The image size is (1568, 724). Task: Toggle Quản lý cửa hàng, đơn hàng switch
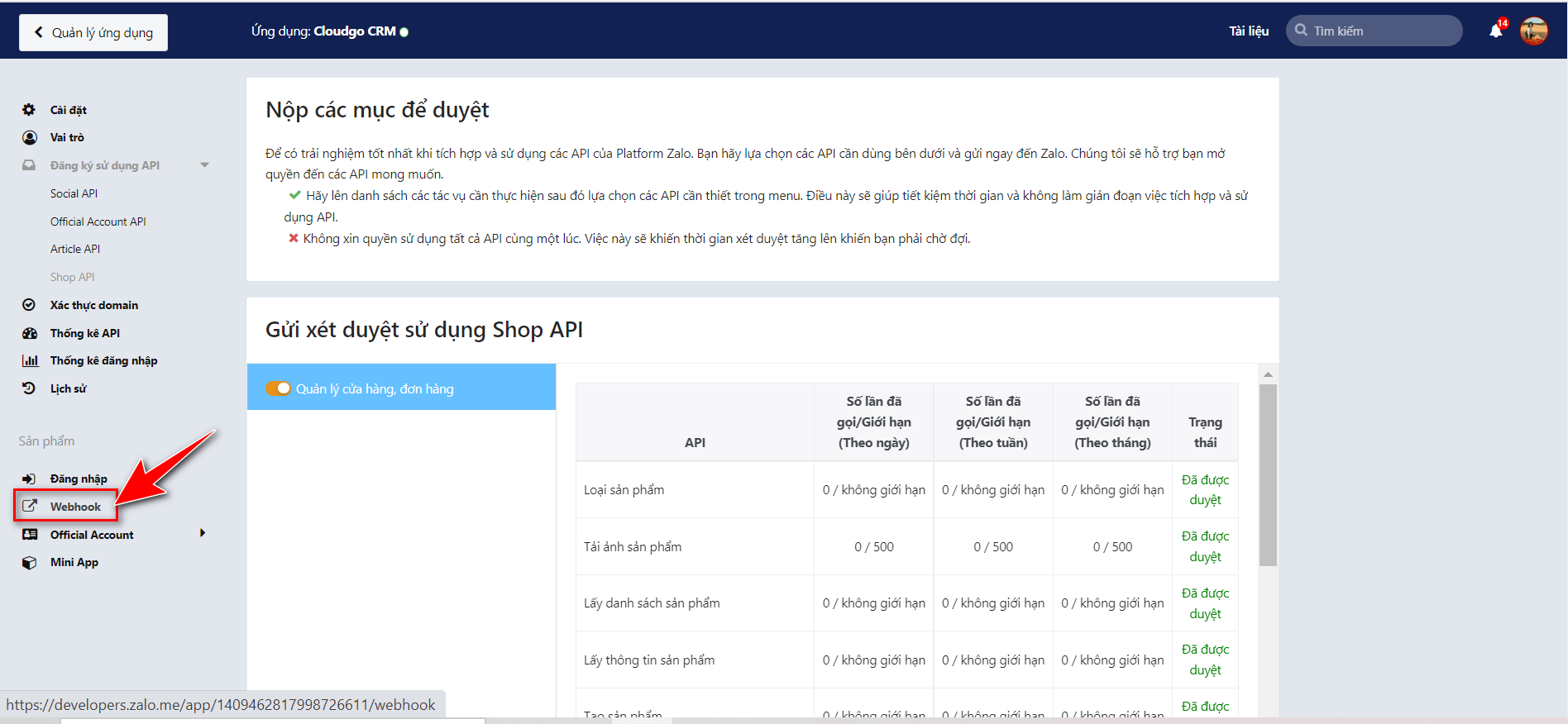278,388
